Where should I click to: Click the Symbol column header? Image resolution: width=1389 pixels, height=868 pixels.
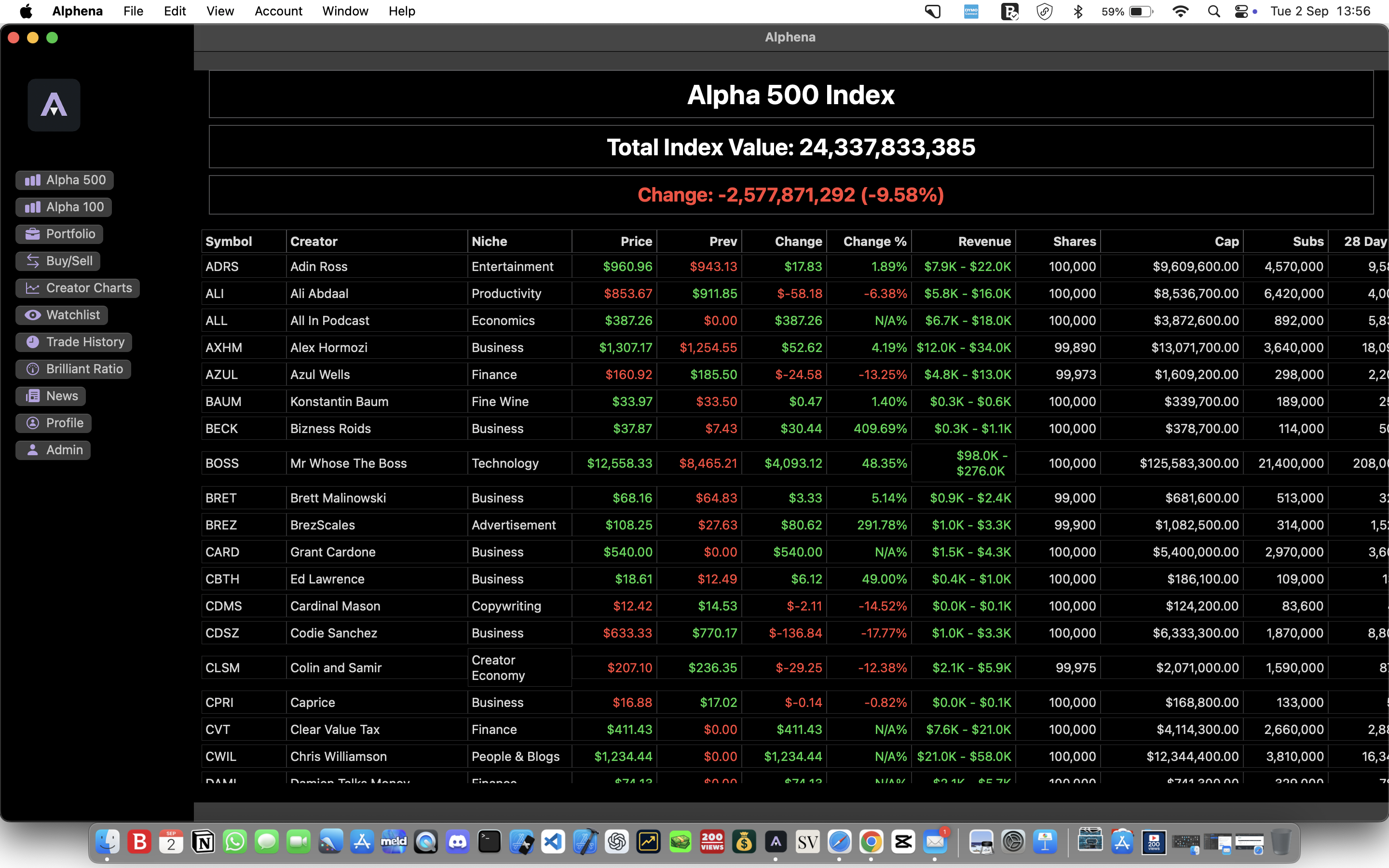click(x=244, y=242)
